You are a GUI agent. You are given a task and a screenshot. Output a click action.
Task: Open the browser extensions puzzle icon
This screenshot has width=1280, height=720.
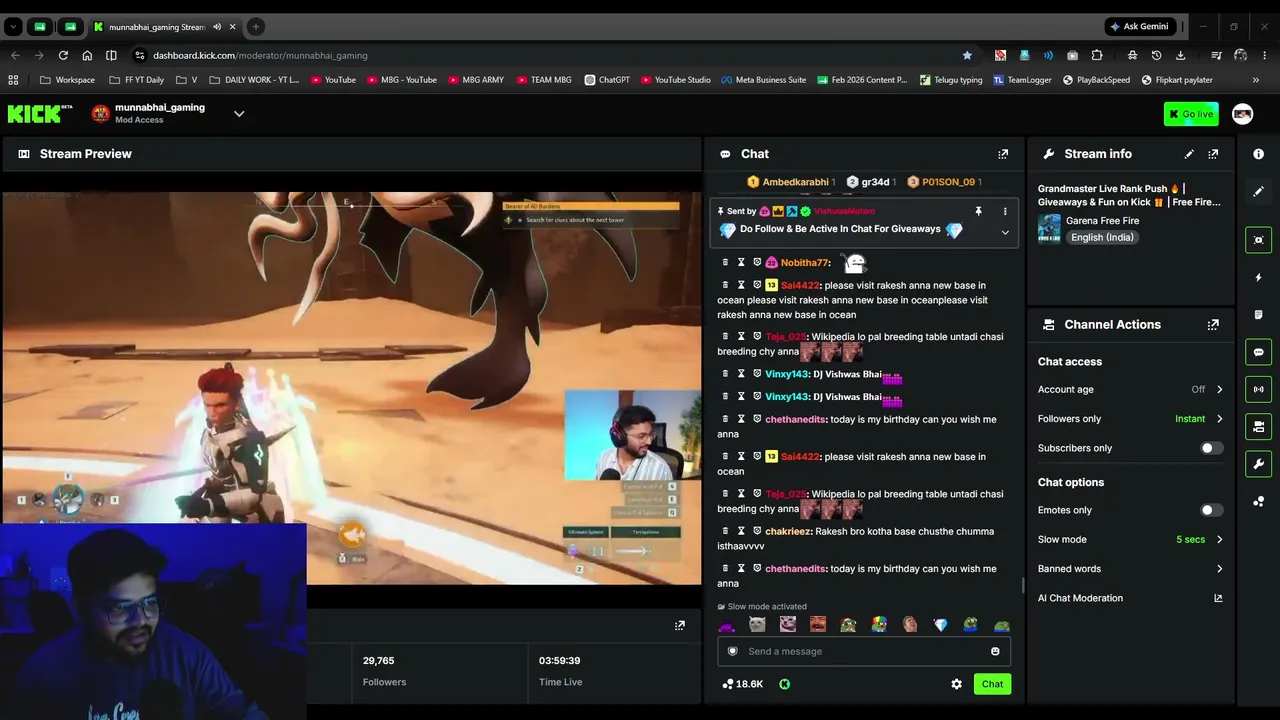click(x=1097, y=55)
